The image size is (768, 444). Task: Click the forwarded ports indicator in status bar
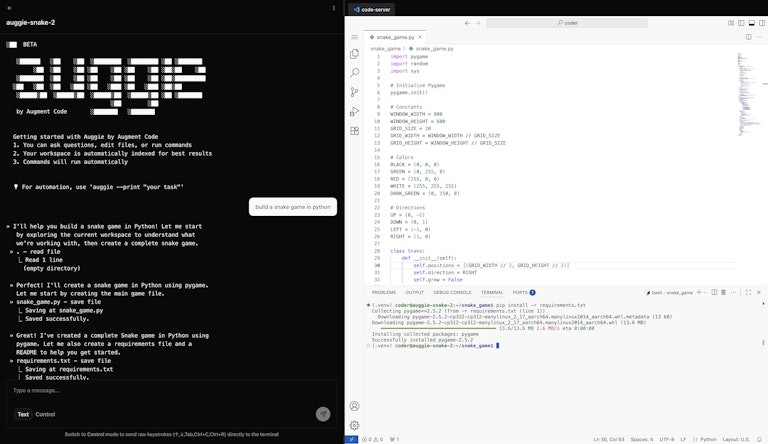click(394, 440)
